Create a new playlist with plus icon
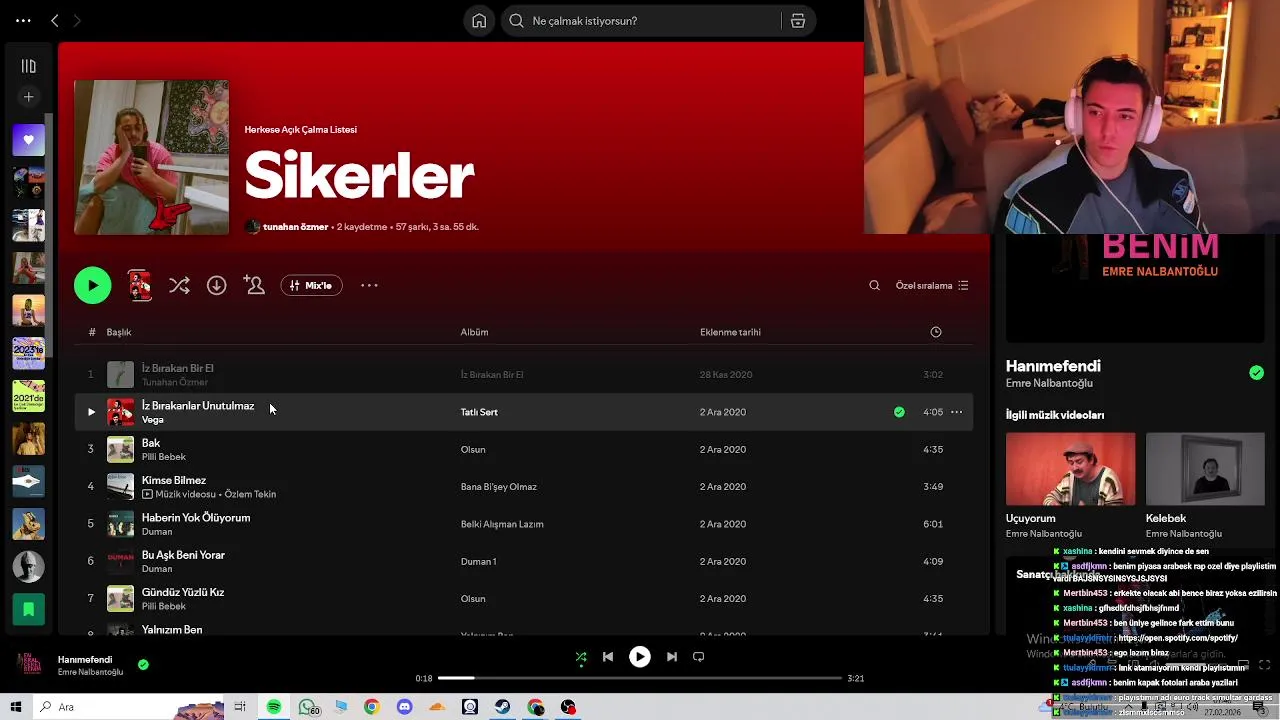1280x720 pixels. (x=28, y=97)
